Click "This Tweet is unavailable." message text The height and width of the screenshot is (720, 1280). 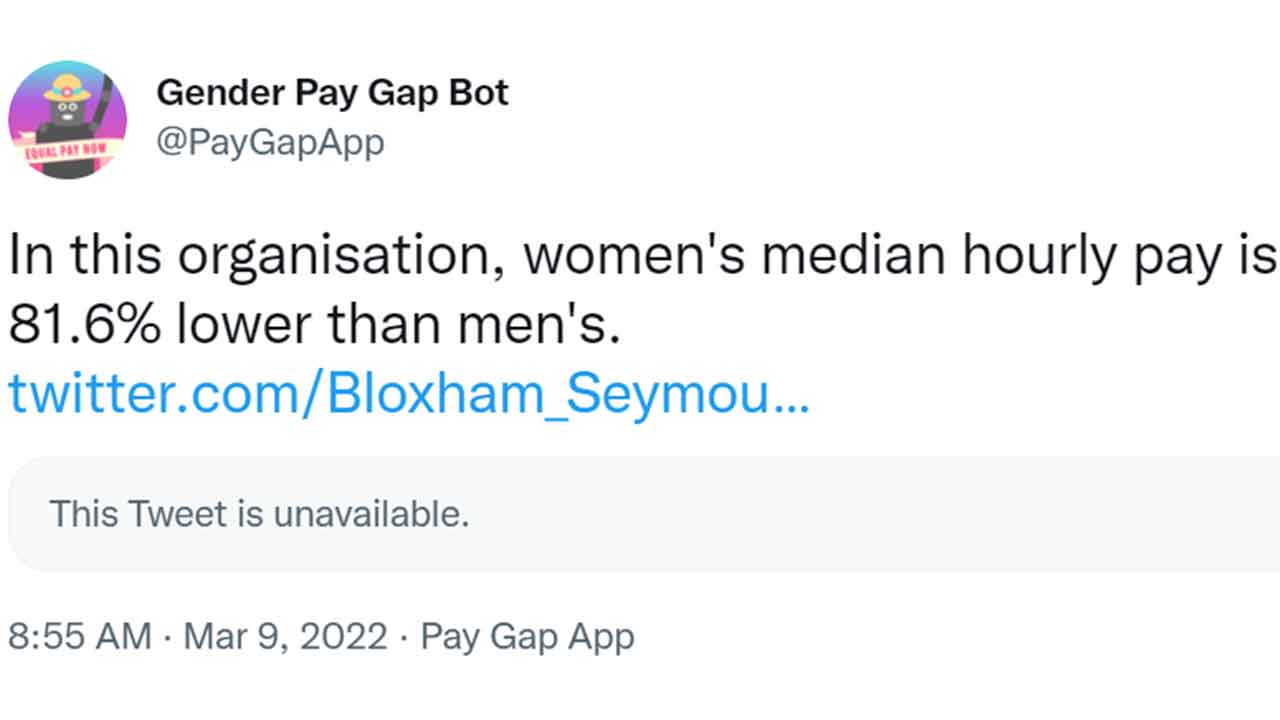pos(259,514)
